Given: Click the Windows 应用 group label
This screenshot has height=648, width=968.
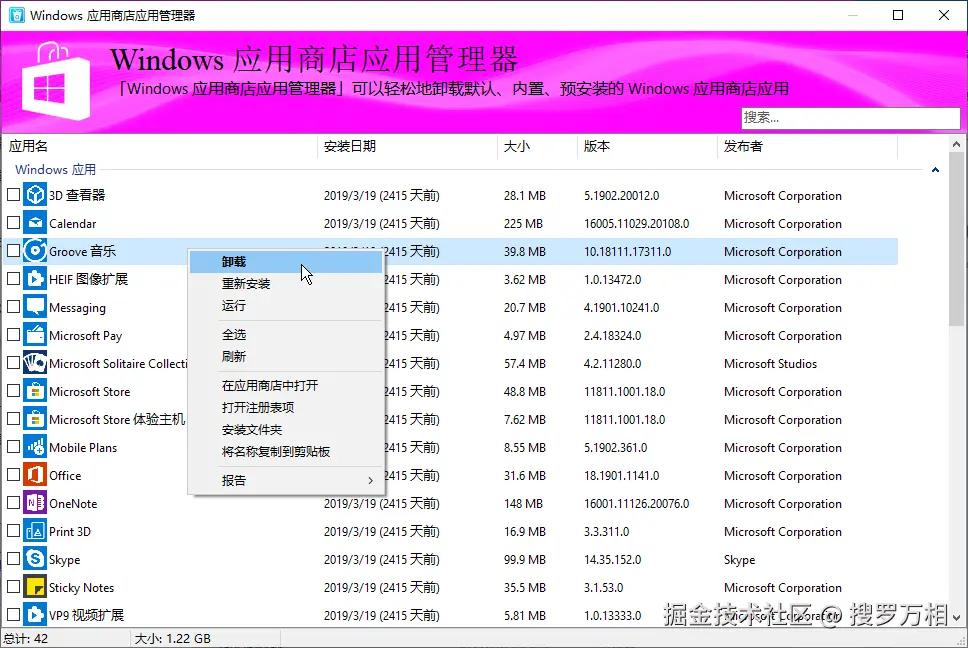Looking at the screenshot, I should point(56,170).
